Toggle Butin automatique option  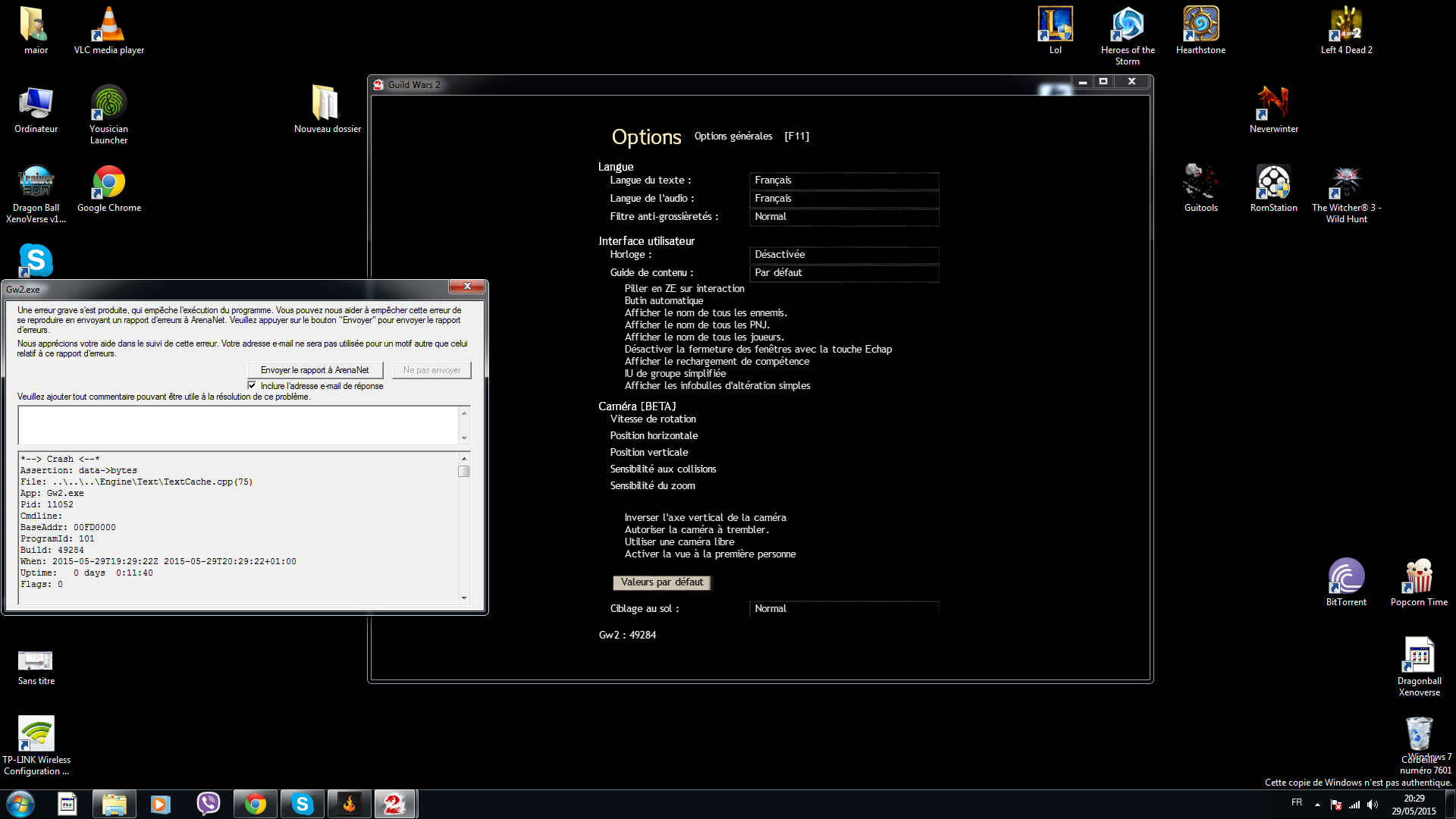pos(664,300)
